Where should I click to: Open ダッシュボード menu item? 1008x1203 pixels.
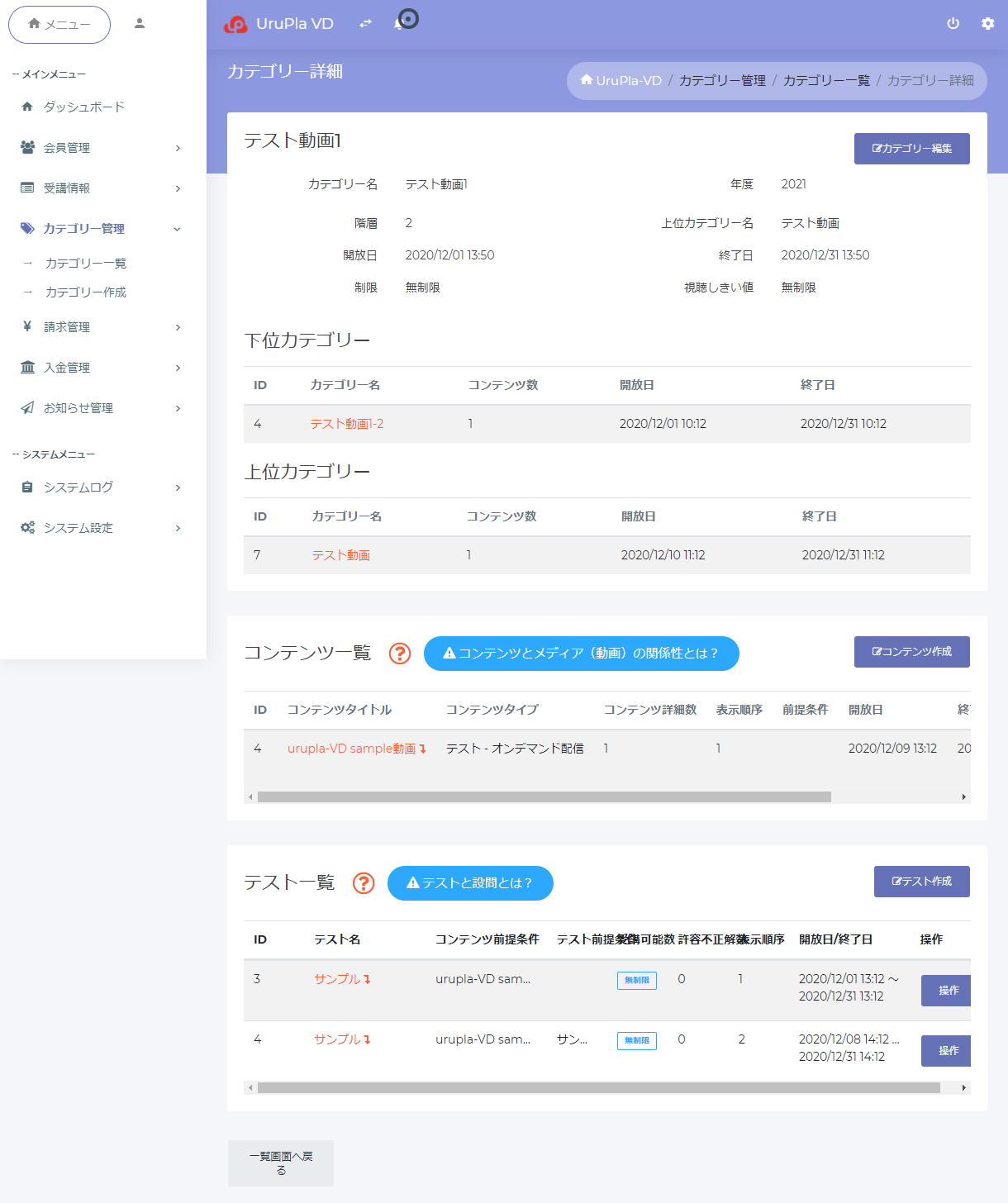click(84, 107)
